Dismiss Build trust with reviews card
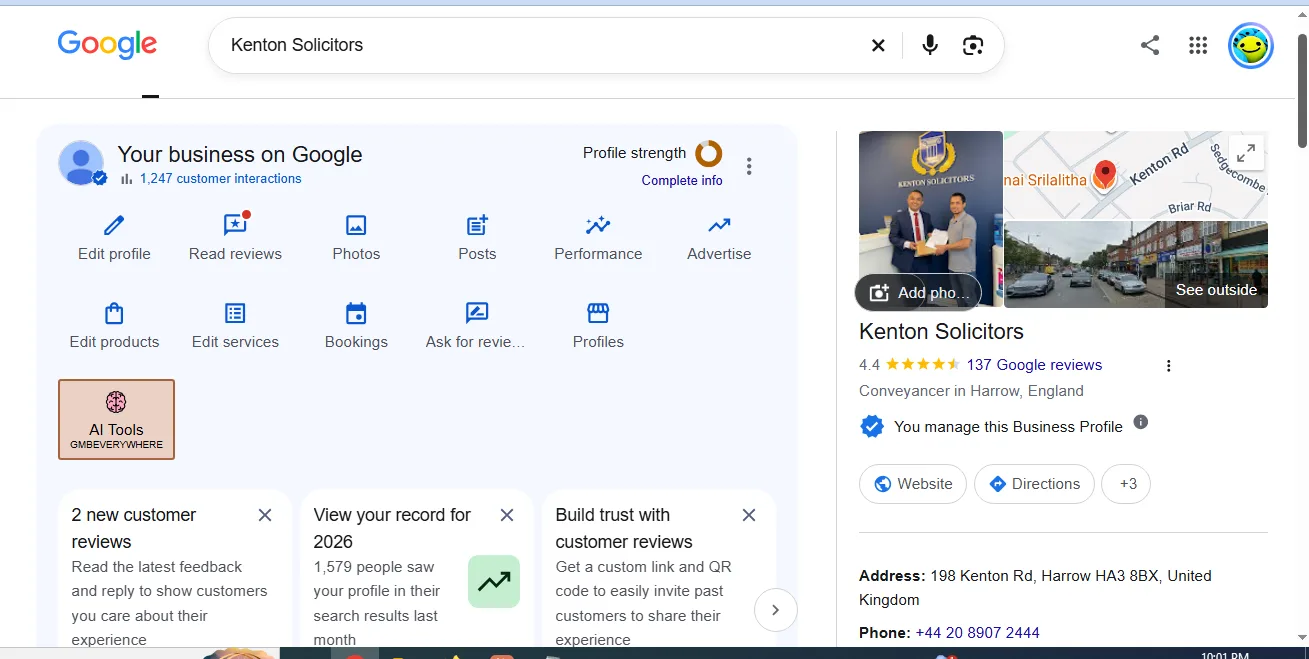Viewport: 1309px width, 659px height. [749, 515]
